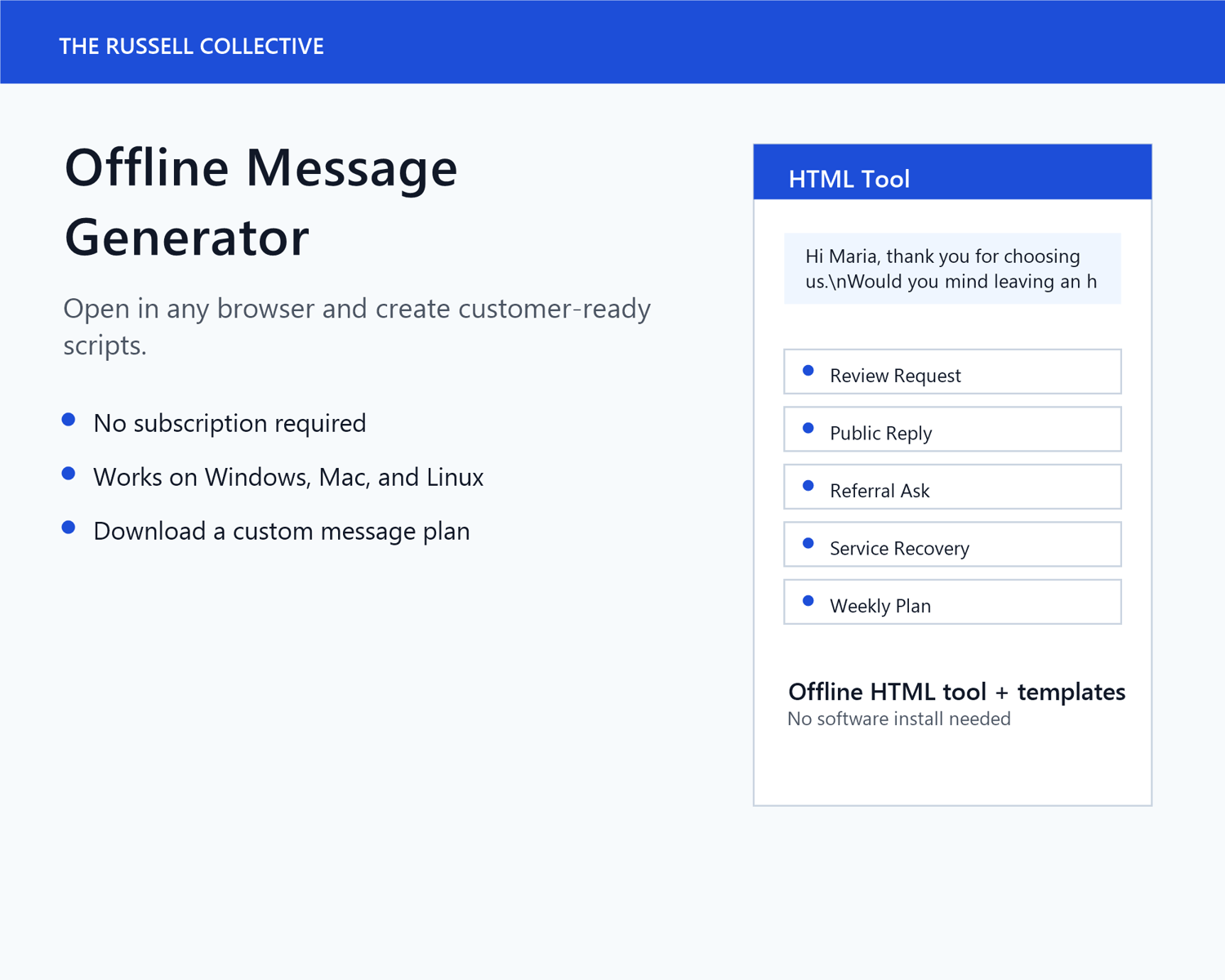Screen dimensions: 1225x980
Task: Select the Review Request template
Action: click(x=952, y=372)
